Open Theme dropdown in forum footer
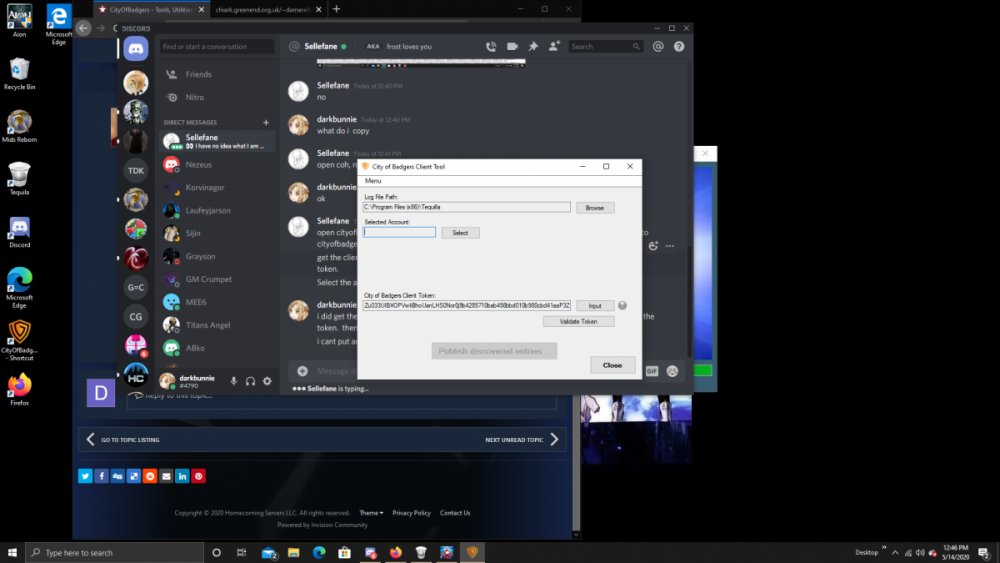1000x563 pixels. pyautogui.click(x=371, y=513)
